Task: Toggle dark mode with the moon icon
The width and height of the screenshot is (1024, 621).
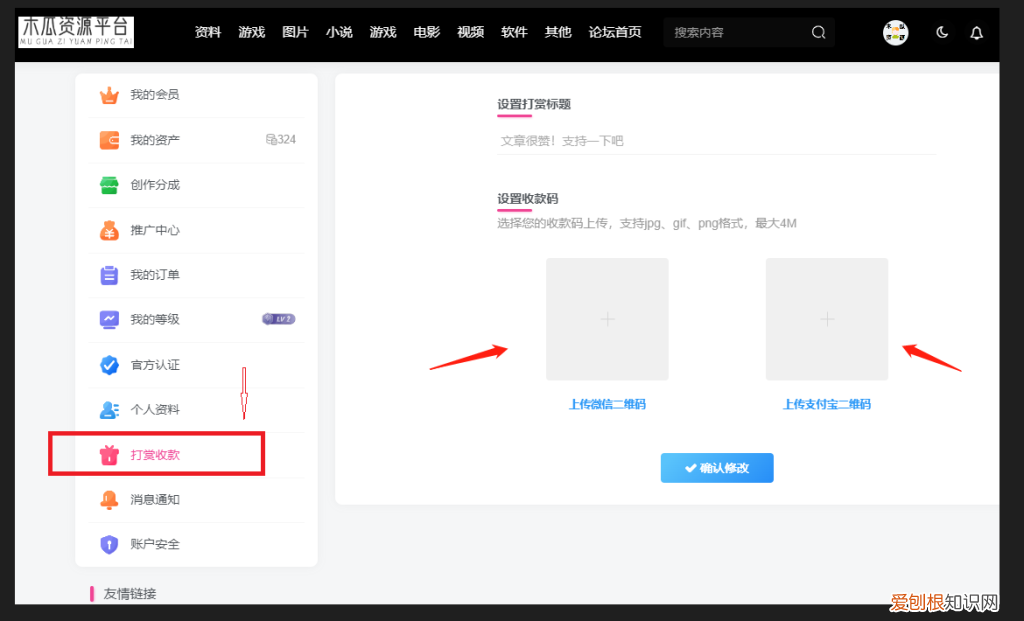Action: click(x=942, y=32)
